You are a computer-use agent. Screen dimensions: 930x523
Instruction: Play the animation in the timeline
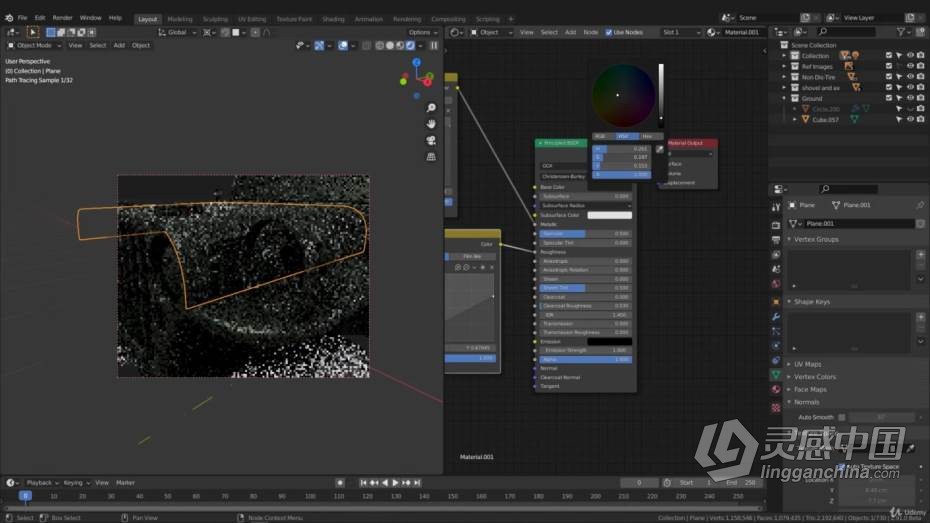[x=396, y=483]
